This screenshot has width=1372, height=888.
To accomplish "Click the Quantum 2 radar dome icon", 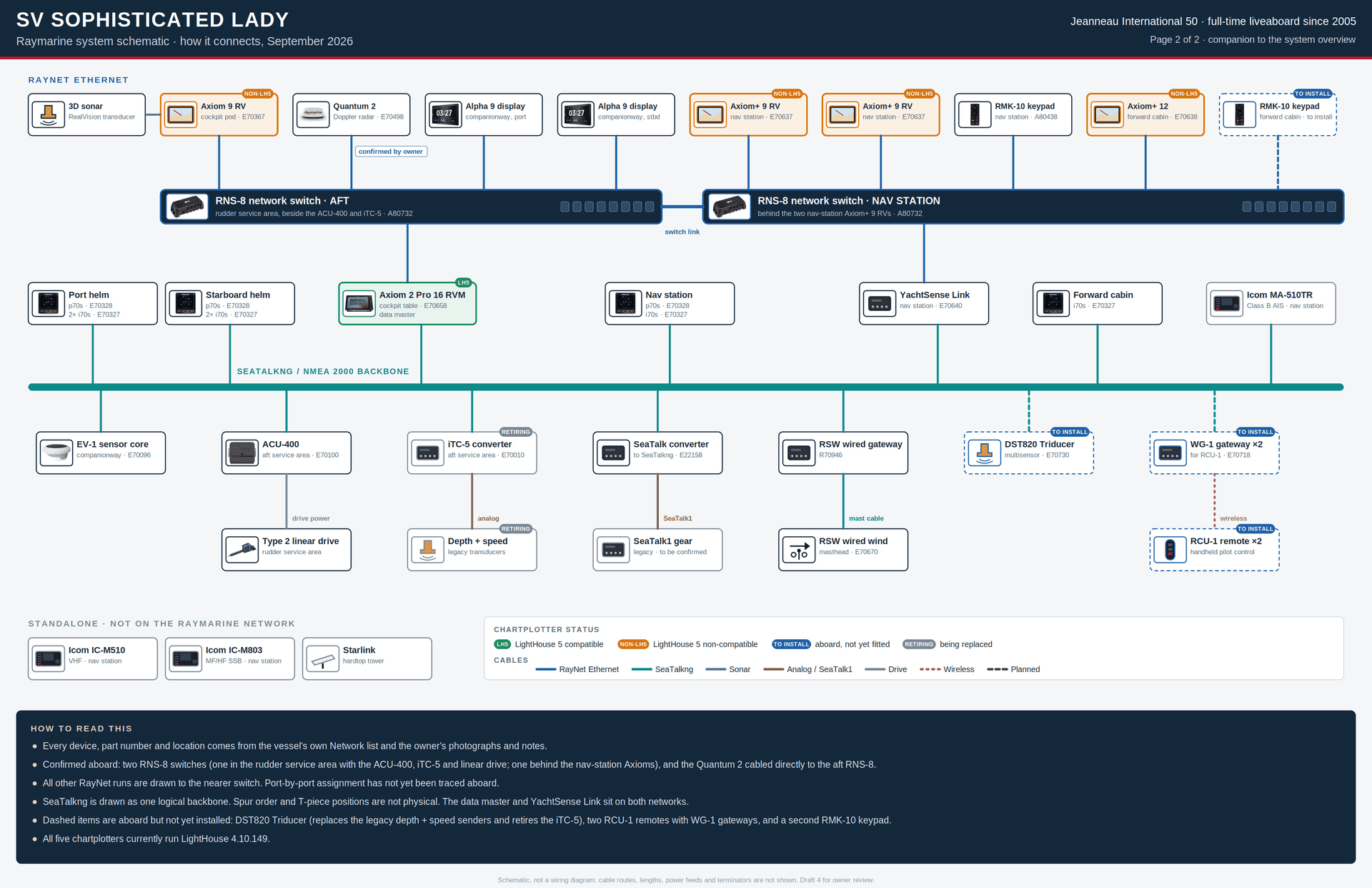I will 313,114.
